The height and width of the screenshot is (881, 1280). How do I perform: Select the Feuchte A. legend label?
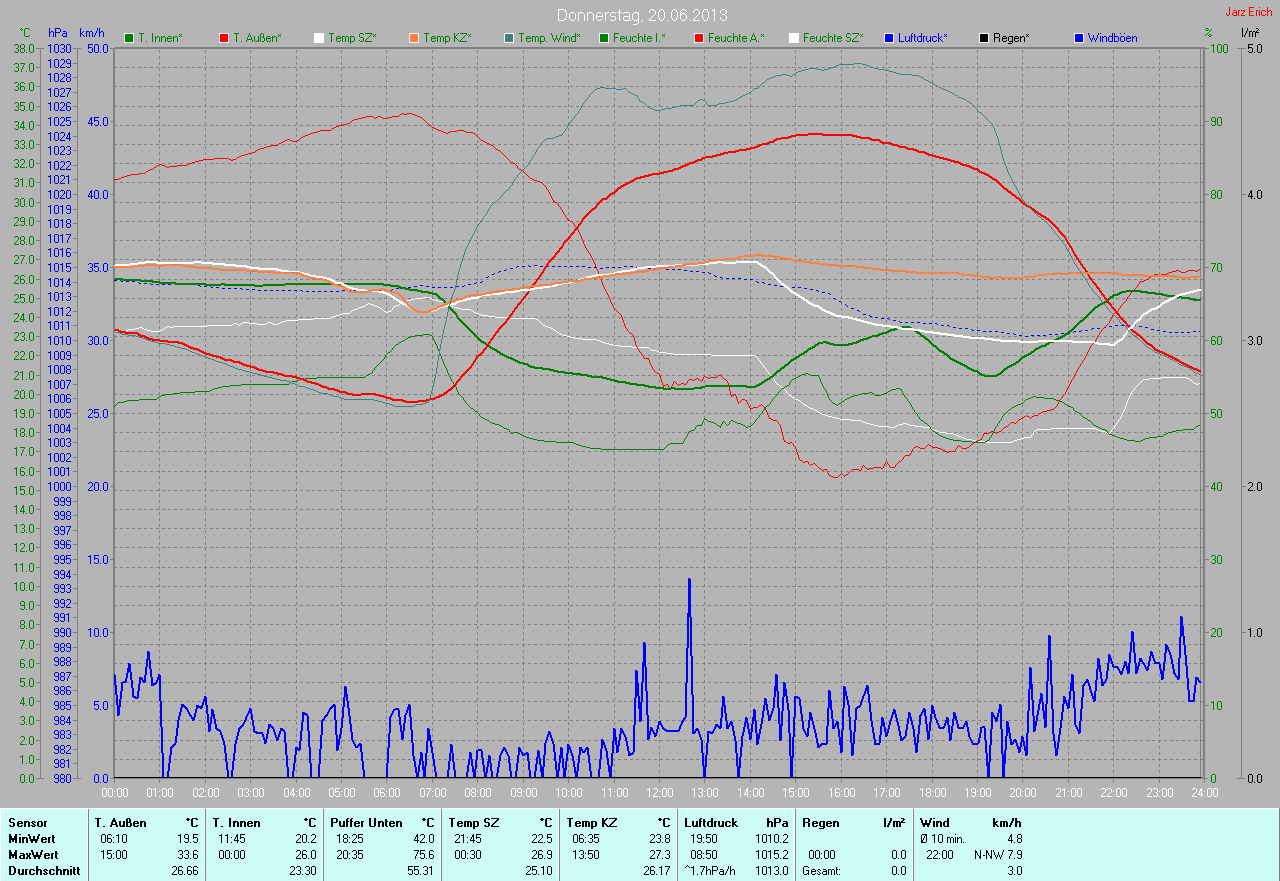coord(735,38)
